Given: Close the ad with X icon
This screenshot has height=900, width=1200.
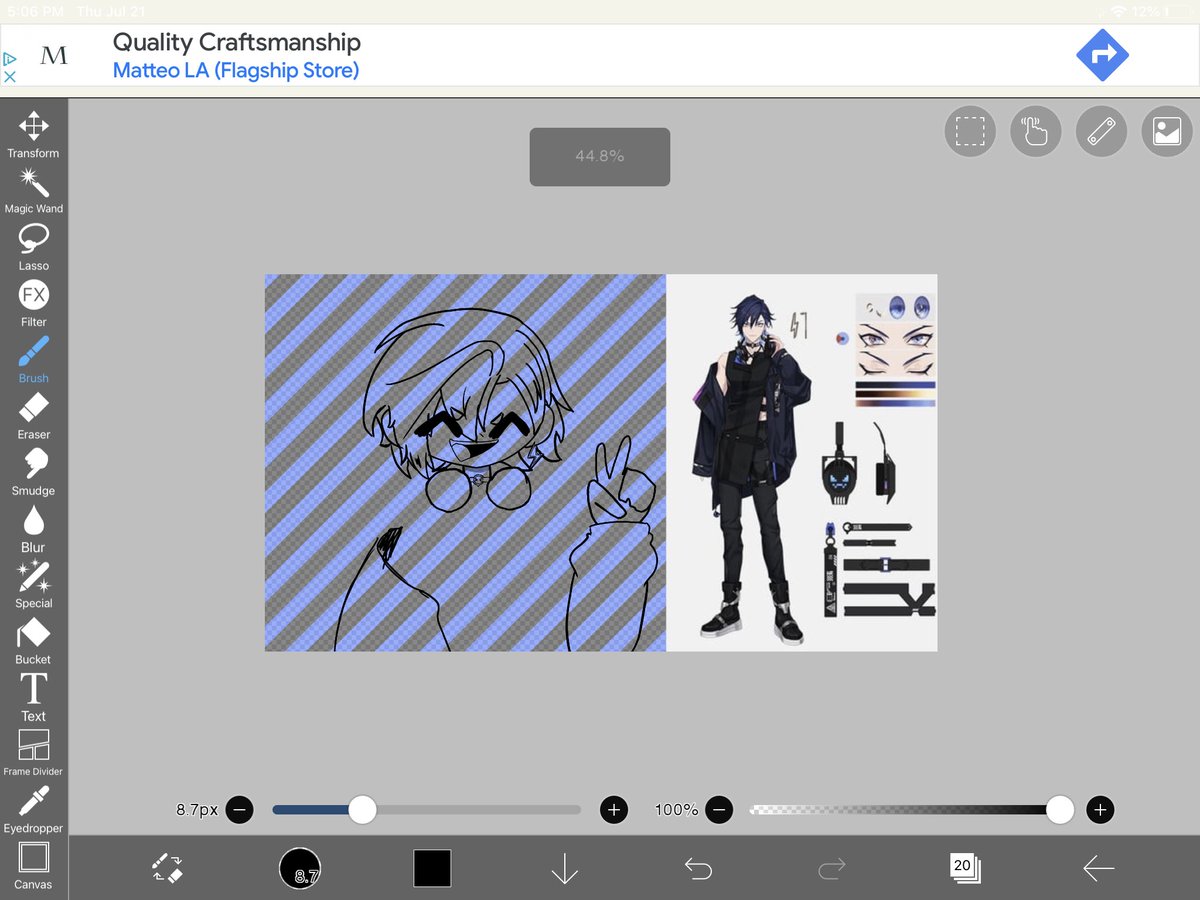Looking at the screenshot, I should (x=10, y=76).
